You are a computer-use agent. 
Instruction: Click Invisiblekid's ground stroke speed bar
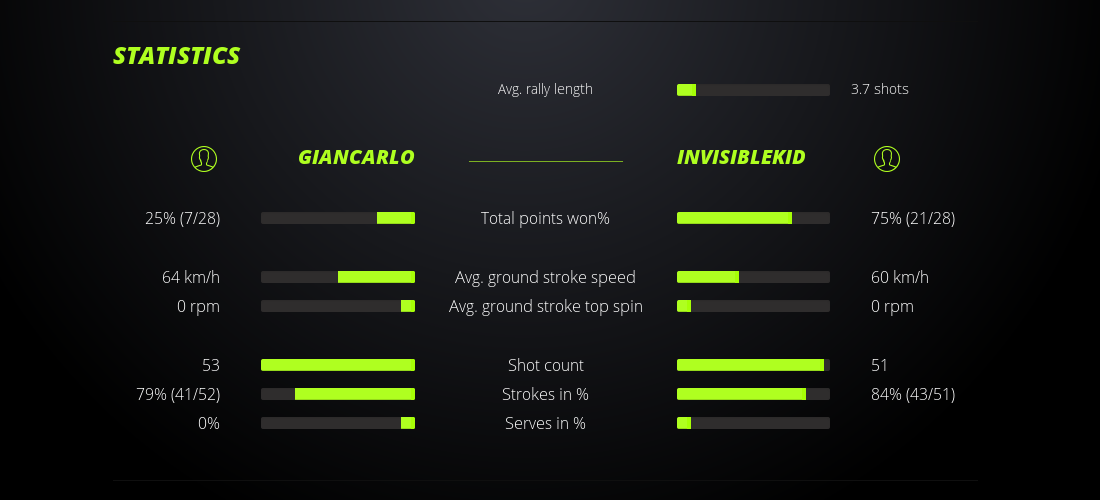753,277
